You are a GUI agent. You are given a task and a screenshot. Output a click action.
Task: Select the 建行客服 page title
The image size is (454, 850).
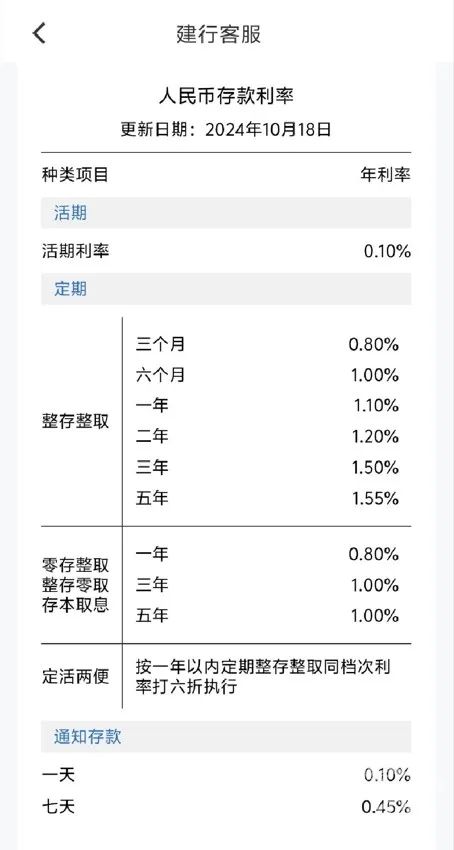[219, 34]
